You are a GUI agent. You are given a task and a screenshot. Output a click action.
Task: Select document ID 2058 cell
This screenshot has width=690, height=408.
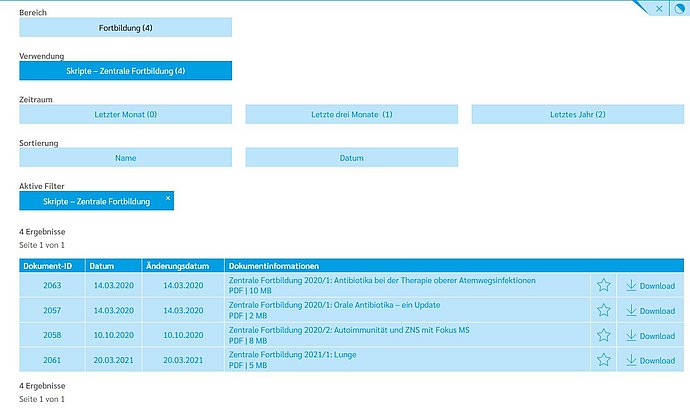click(52, 335)
